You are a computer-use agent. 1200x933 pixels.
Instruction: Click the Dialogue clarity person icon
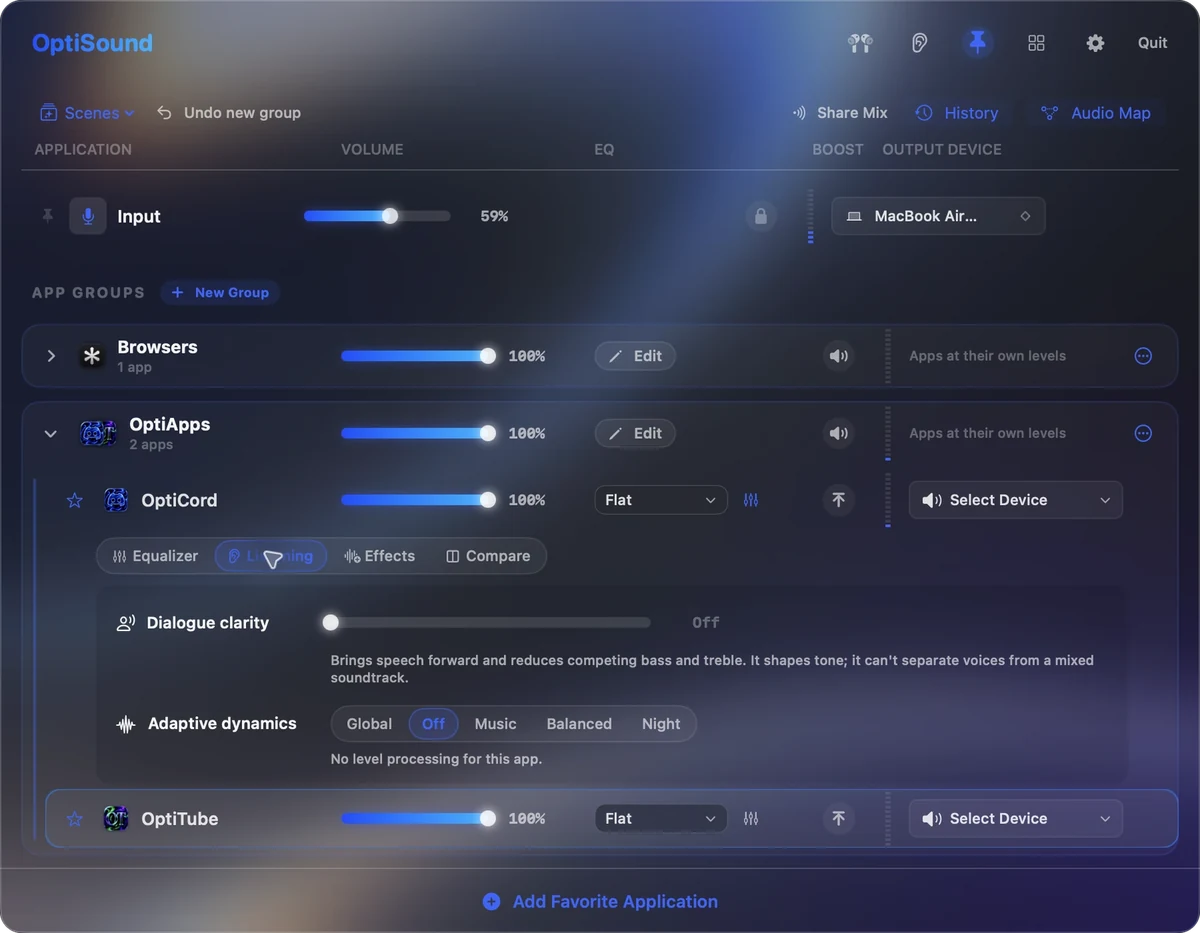tap(126, 623)
